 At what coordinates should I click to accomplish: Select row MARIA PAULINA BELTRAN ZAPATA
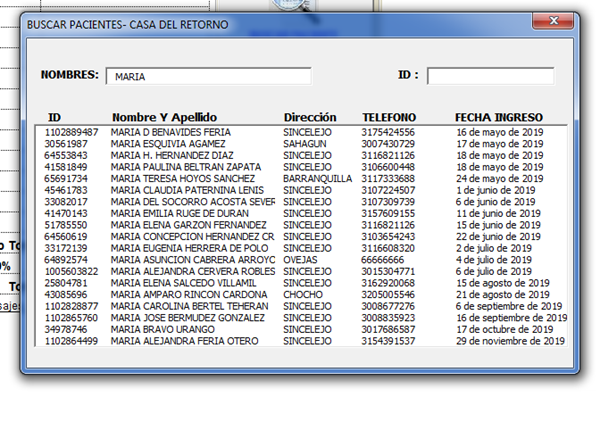(x=301, y=167)
